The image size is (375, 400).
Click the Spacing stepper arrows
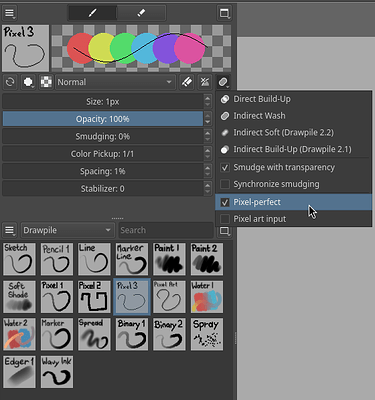(207, 171)
